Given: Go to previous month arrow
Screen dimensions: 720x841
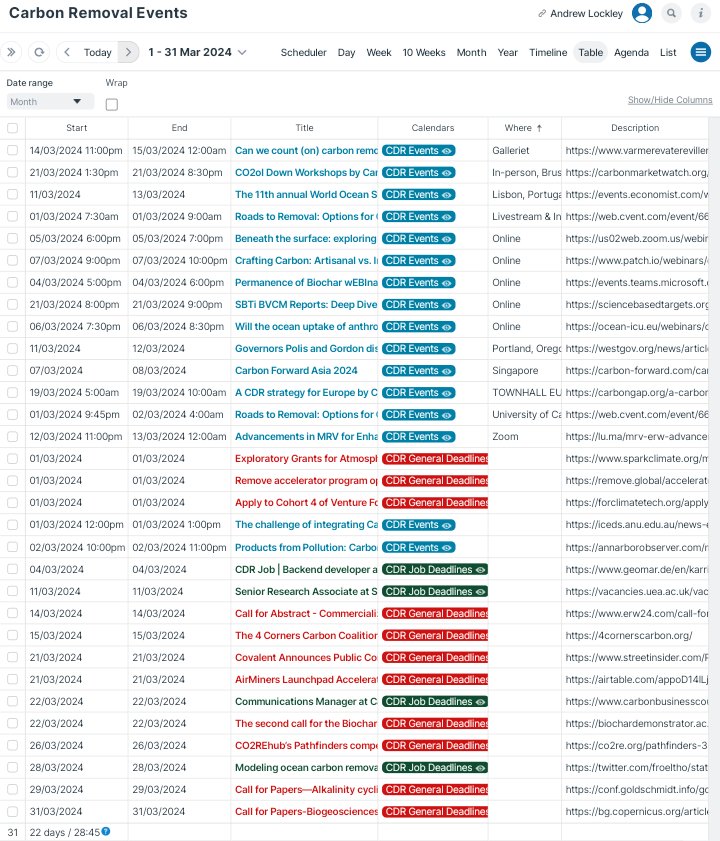Looking at the screenshot, I should [67, 52].
